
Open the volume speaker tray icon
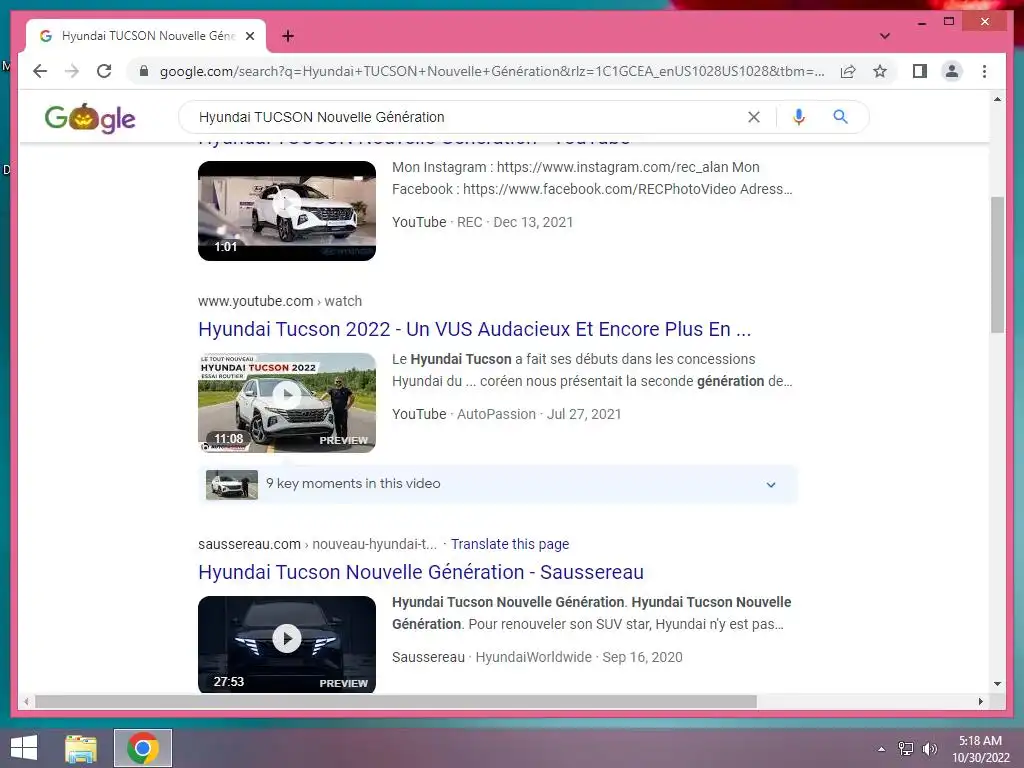click(x=929, y=748)
